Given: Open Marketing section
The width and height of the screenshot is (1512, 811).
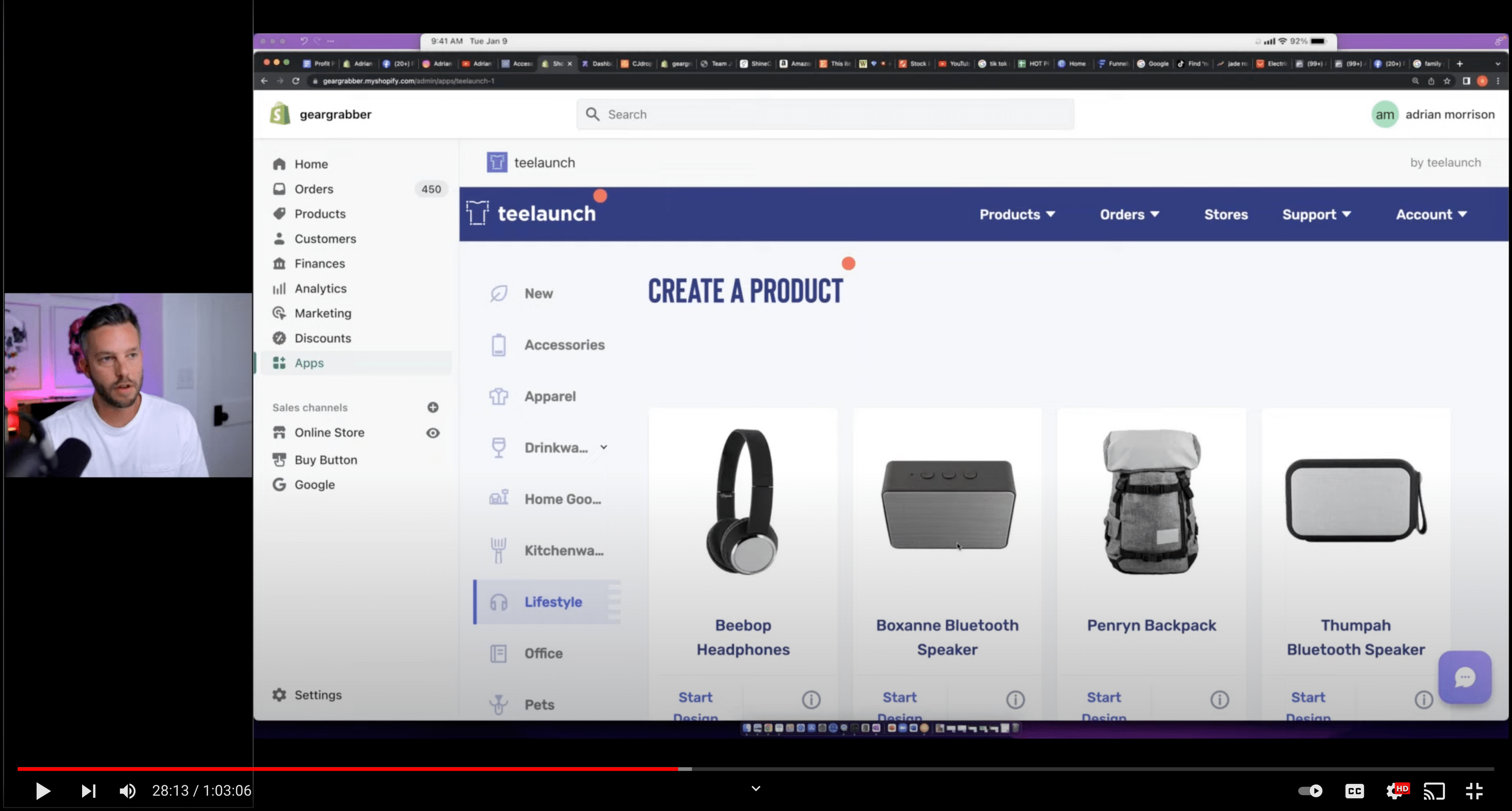Looking at the screenshot, I should [x=322, y=313].
